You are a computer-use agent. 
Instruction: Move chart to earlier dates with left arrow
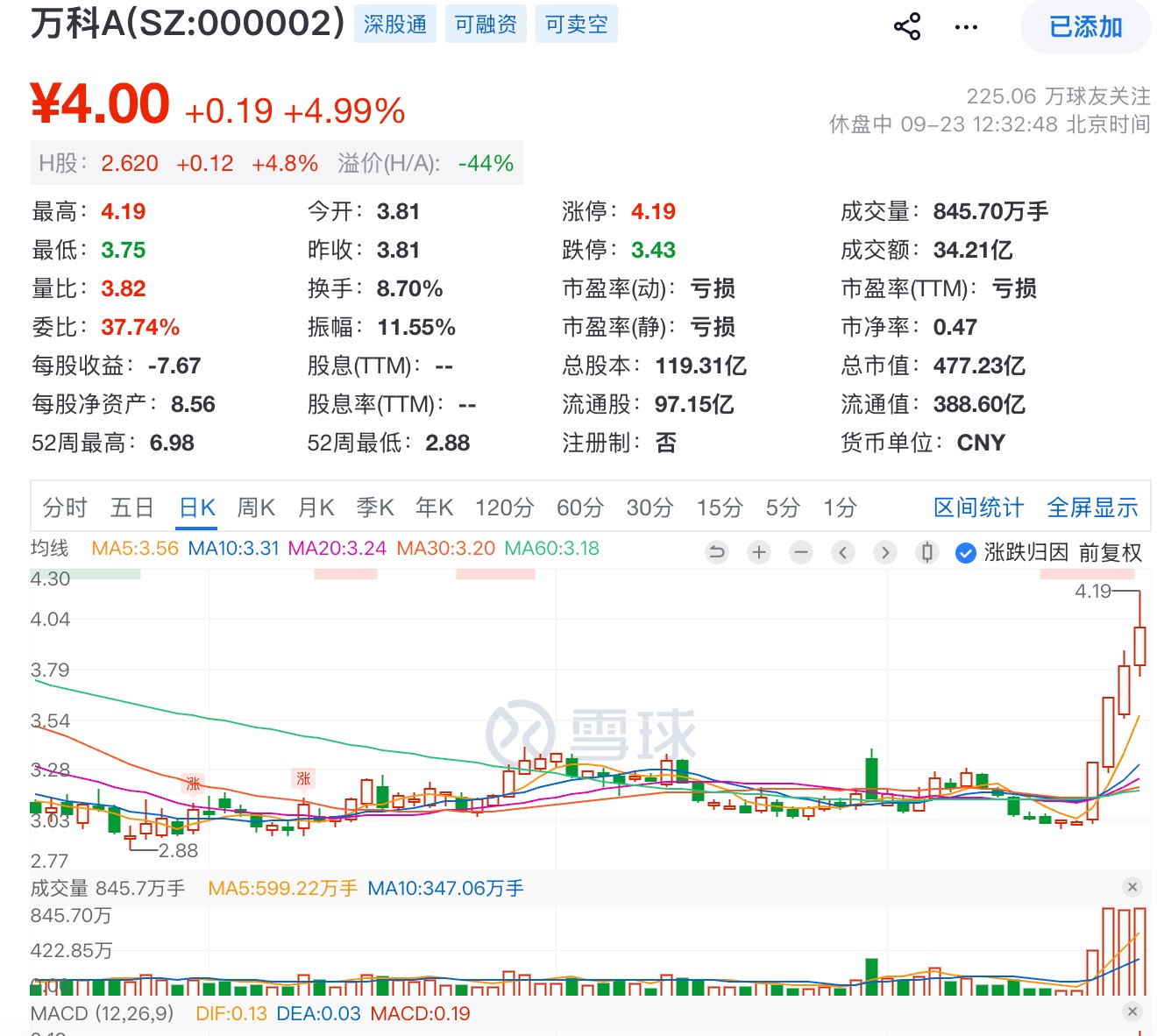click(x=843, y=552)
